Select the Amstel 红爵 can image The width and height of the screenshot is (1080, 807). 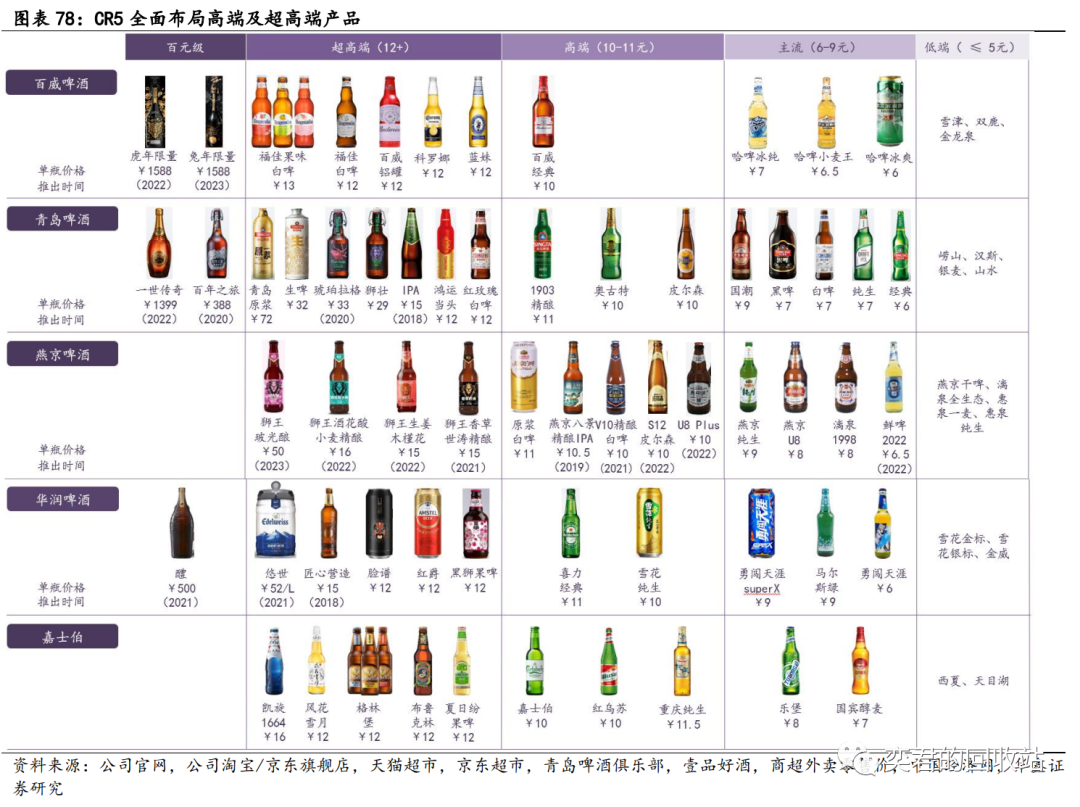coord(428,523)
